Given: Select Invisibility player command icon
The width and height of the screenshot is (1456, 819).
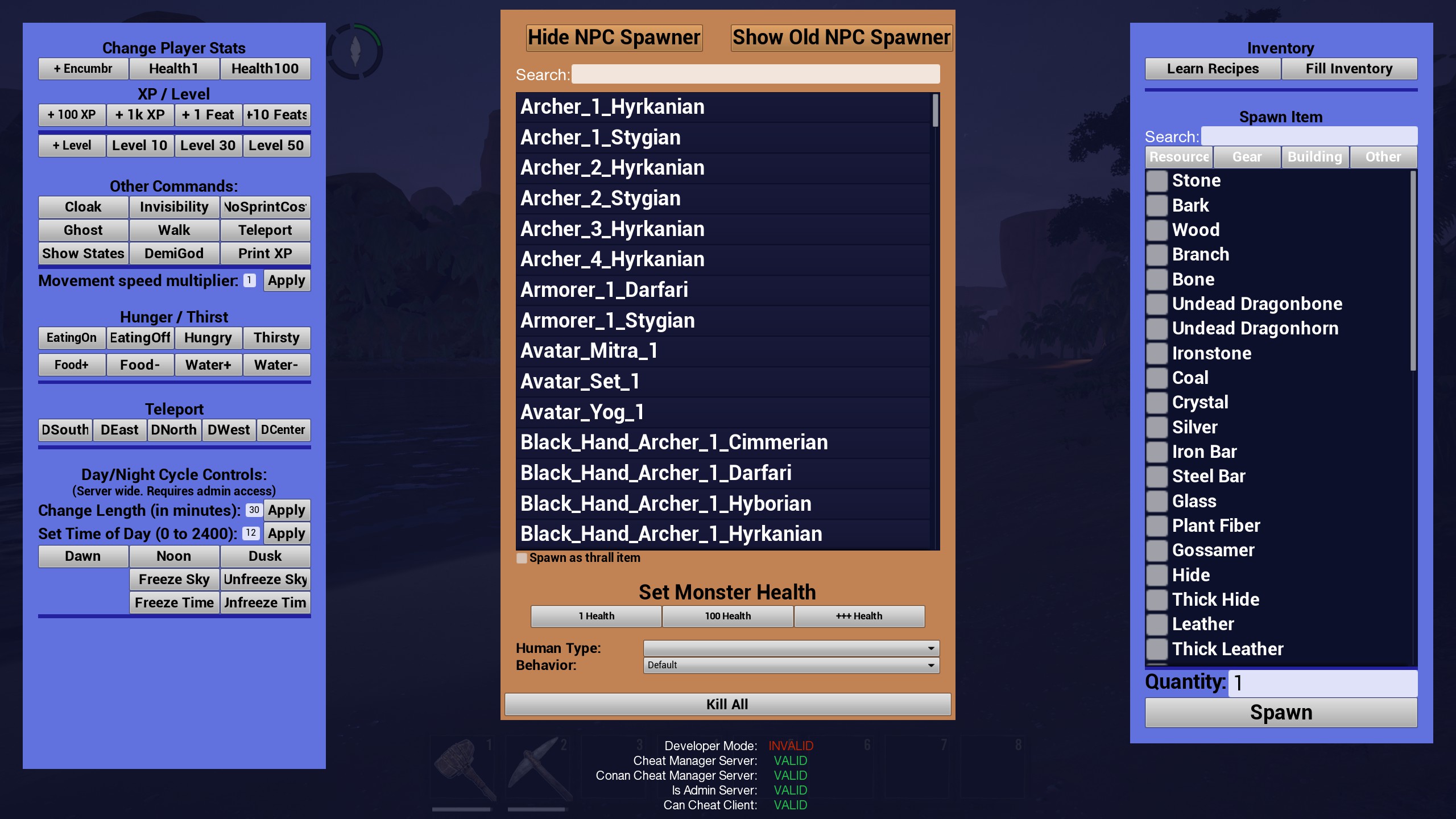Looking at the screenshot, I should [173, 206].
